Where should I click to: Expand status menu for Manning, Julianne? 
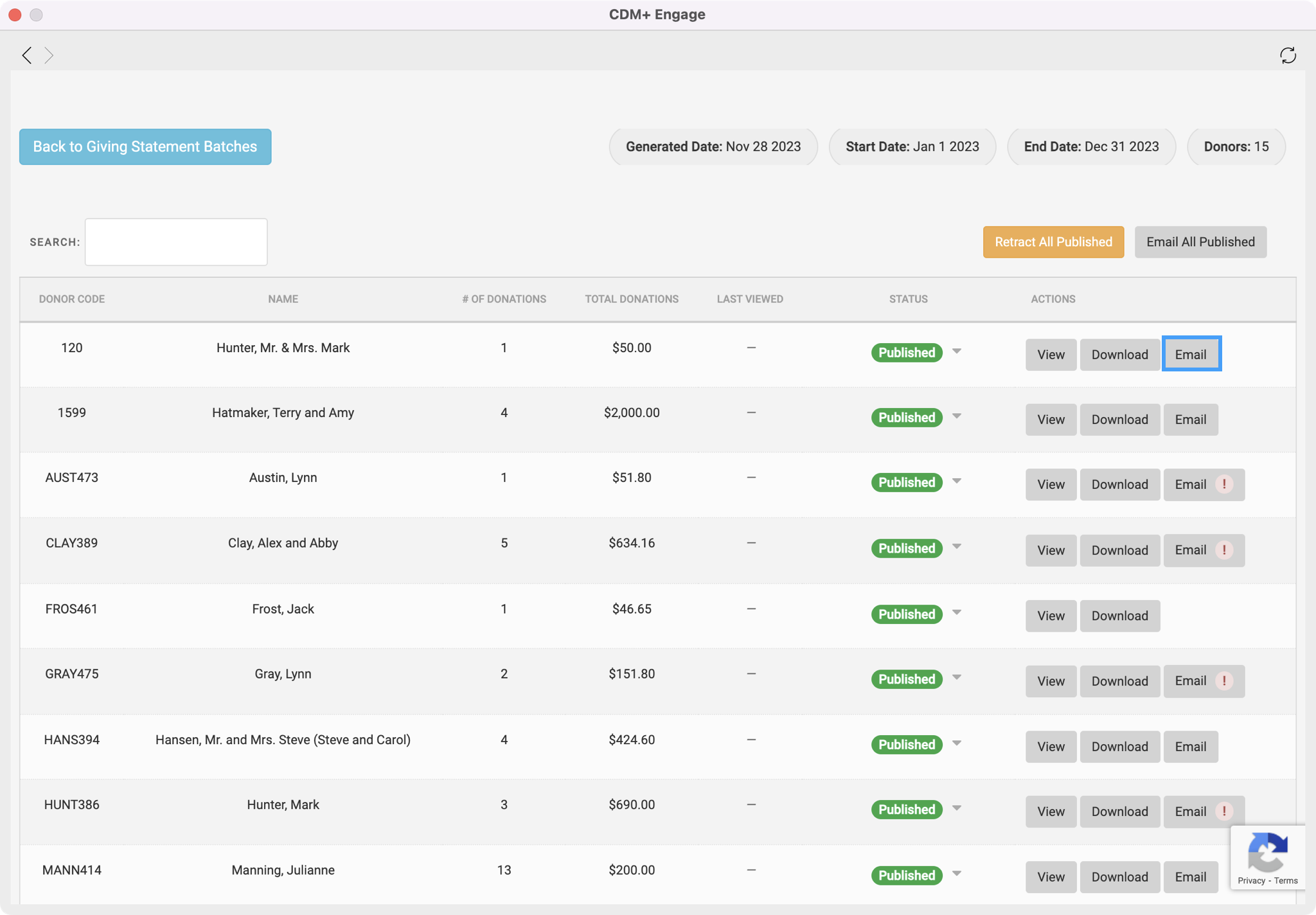tap(957, 874)
